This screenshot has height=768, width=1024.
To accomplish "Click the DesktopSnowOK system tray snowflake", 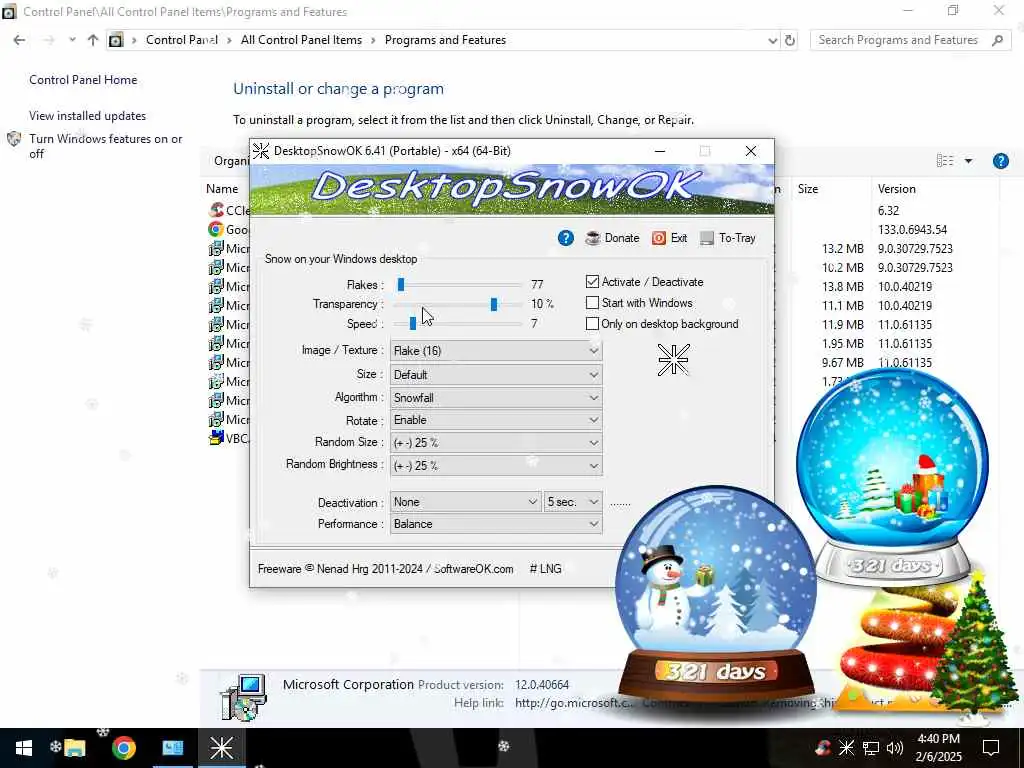I will pyautogui.click(x=846, y=748).
